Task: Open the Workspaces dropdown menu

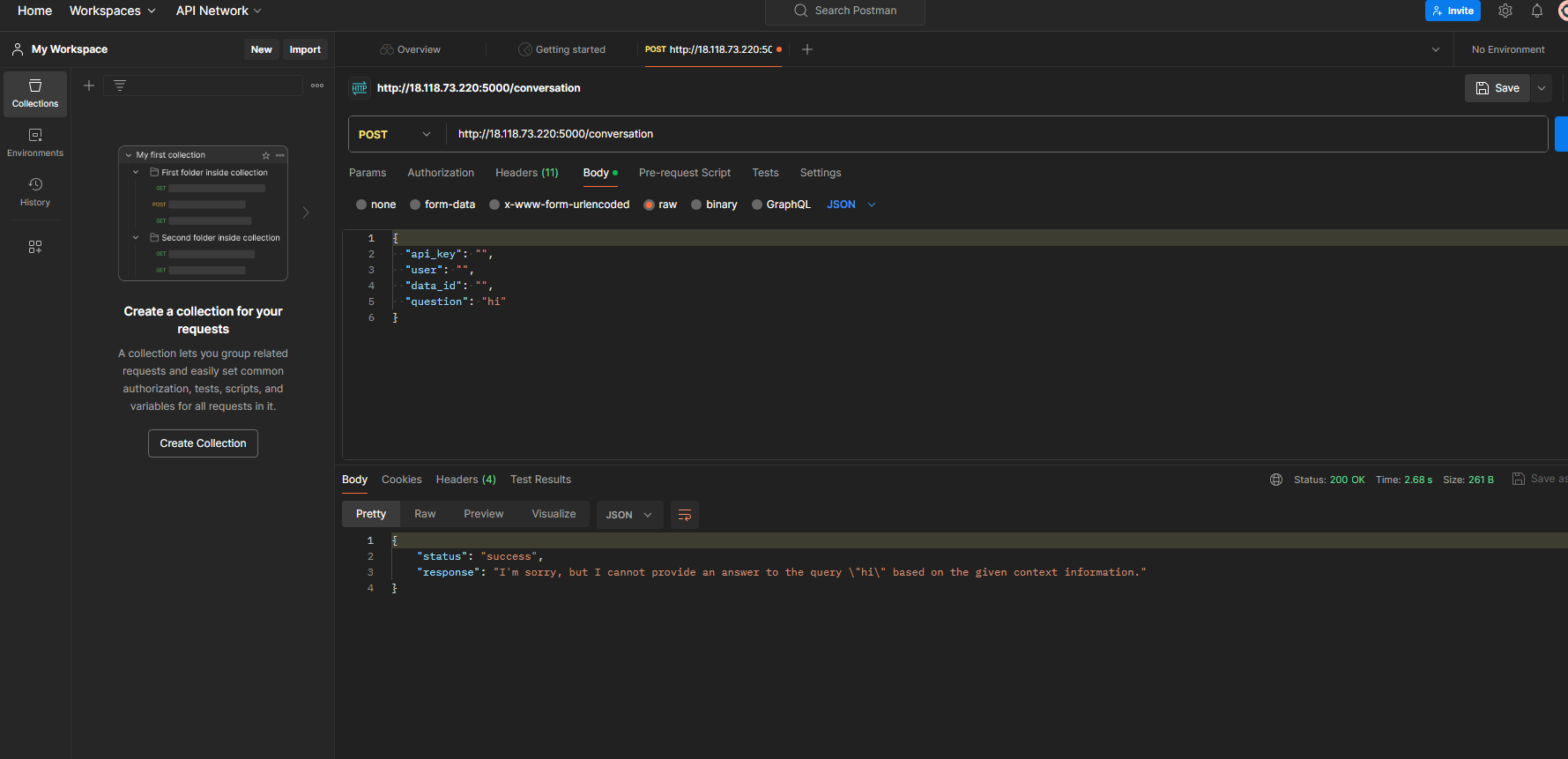Action: [x=113, y=11]
